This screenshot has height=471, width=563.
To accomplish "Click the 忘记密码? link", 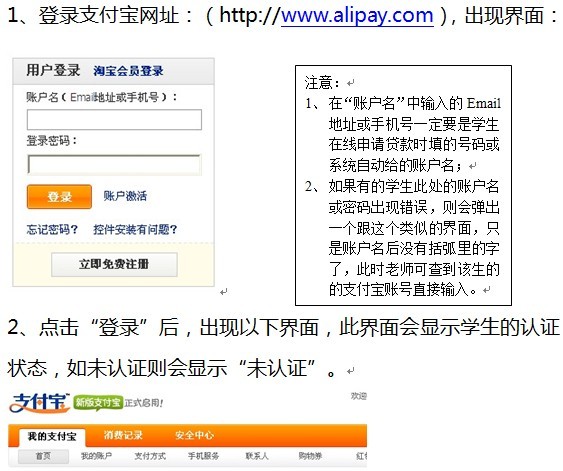I will click(x=52, y=229).
